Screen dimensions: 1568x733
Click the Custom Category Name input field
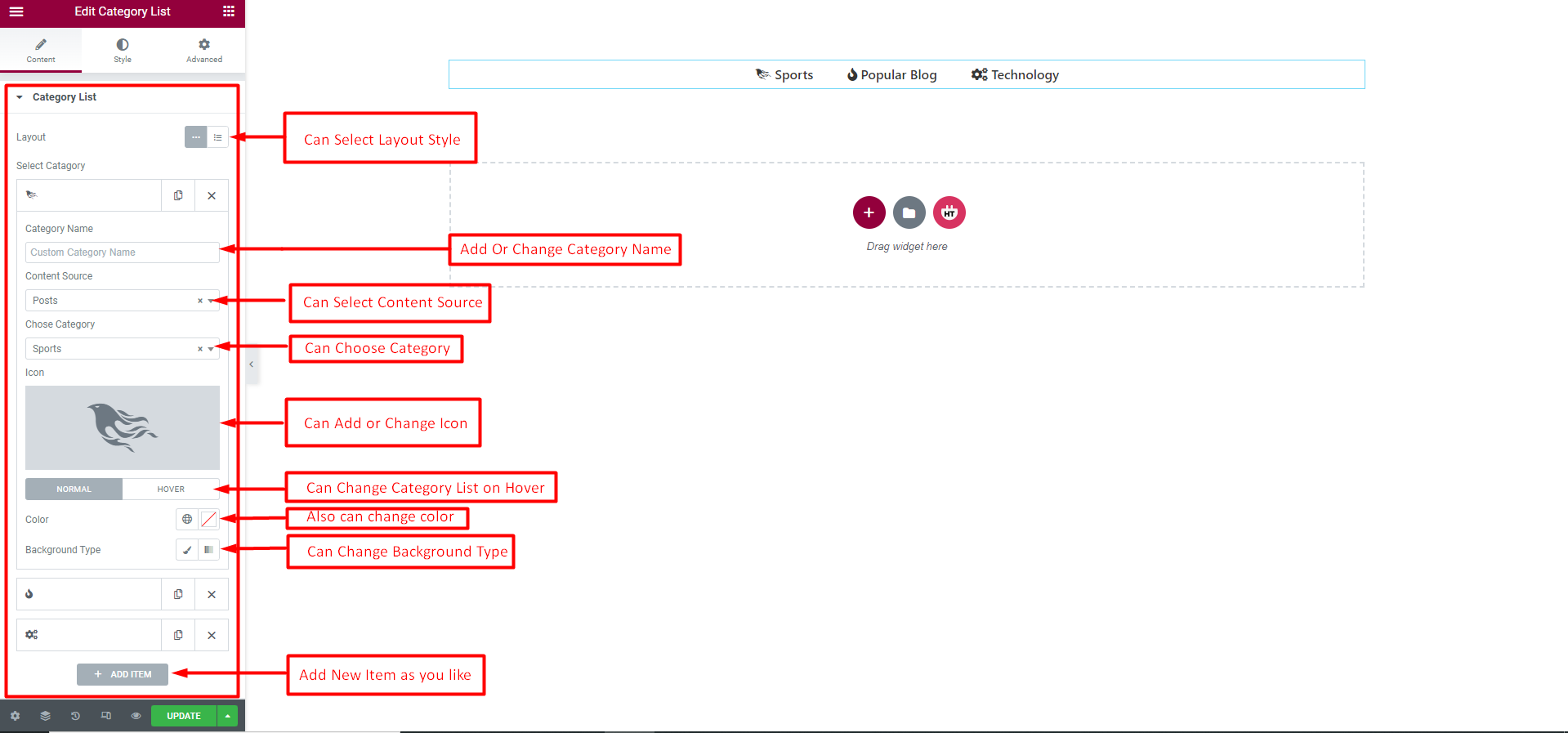(123, 253)
